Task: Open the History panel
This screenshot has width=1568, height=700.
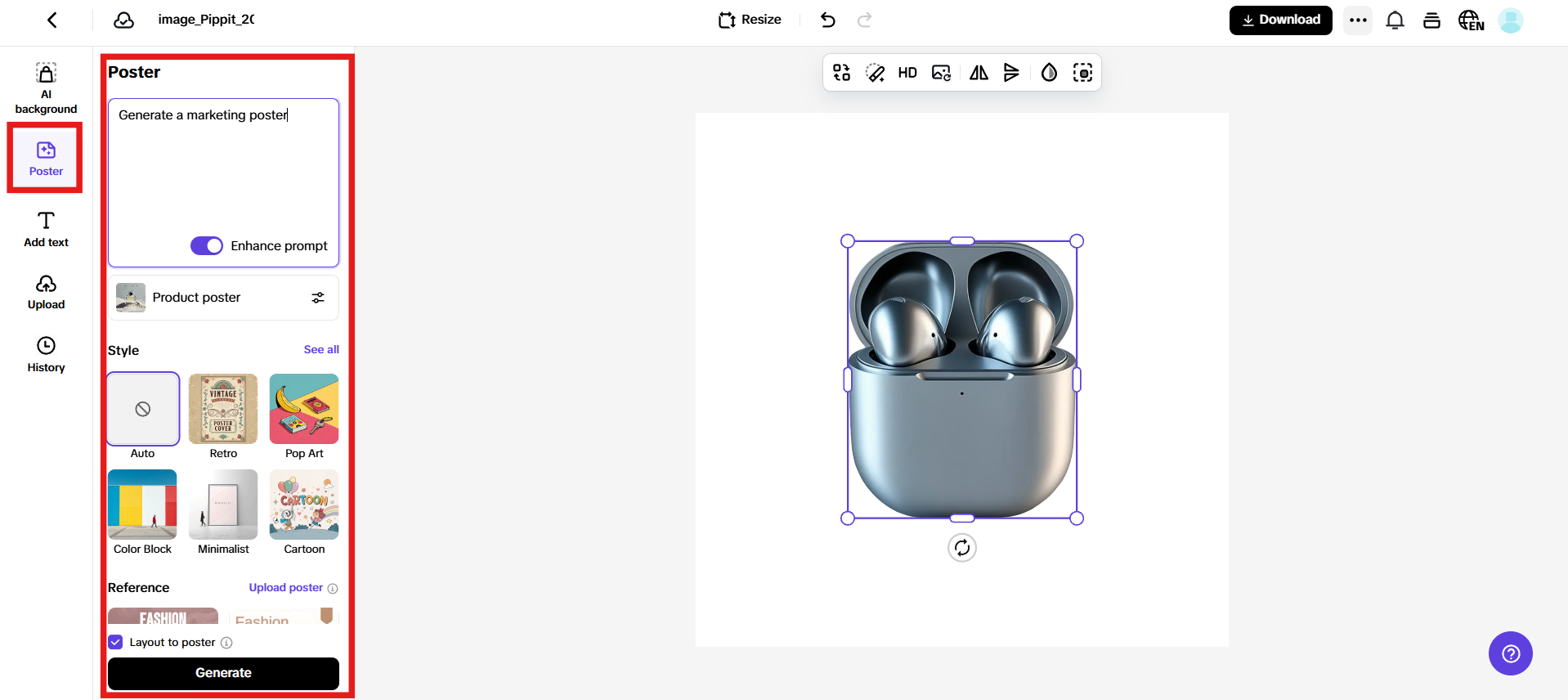Action: point(46,354)
